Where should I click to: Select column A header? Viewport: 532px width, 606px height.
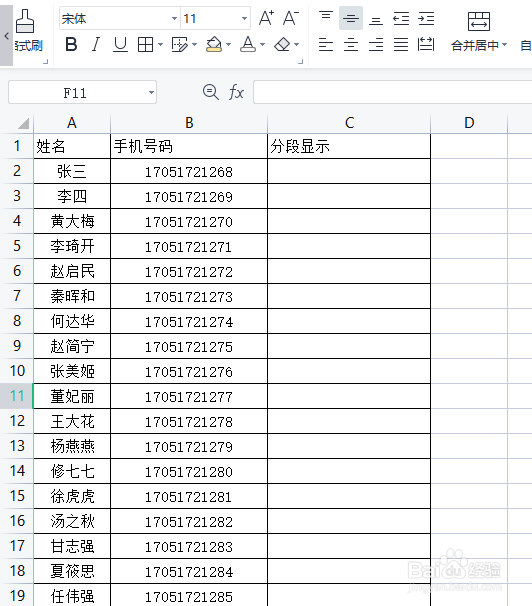72,123
